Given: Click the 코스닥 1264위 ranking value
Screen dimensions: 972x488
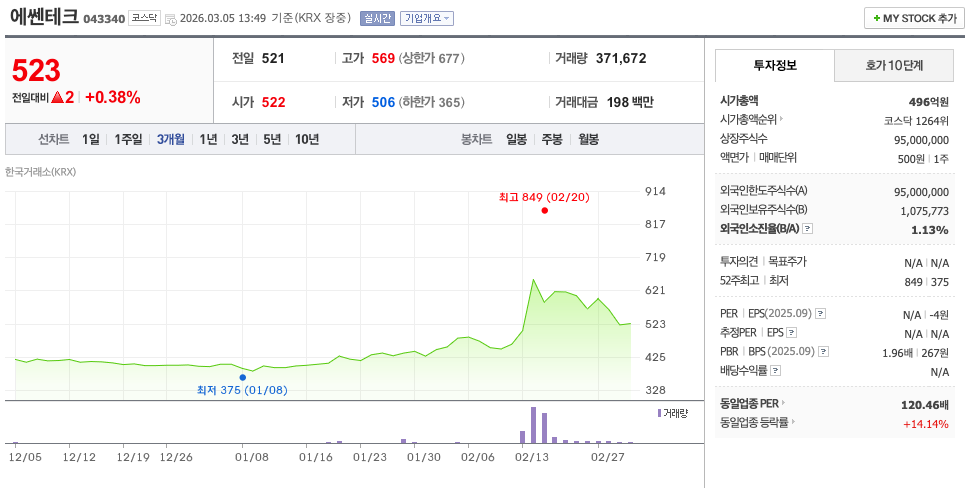Looking at the screenshot, I should 917,121.
